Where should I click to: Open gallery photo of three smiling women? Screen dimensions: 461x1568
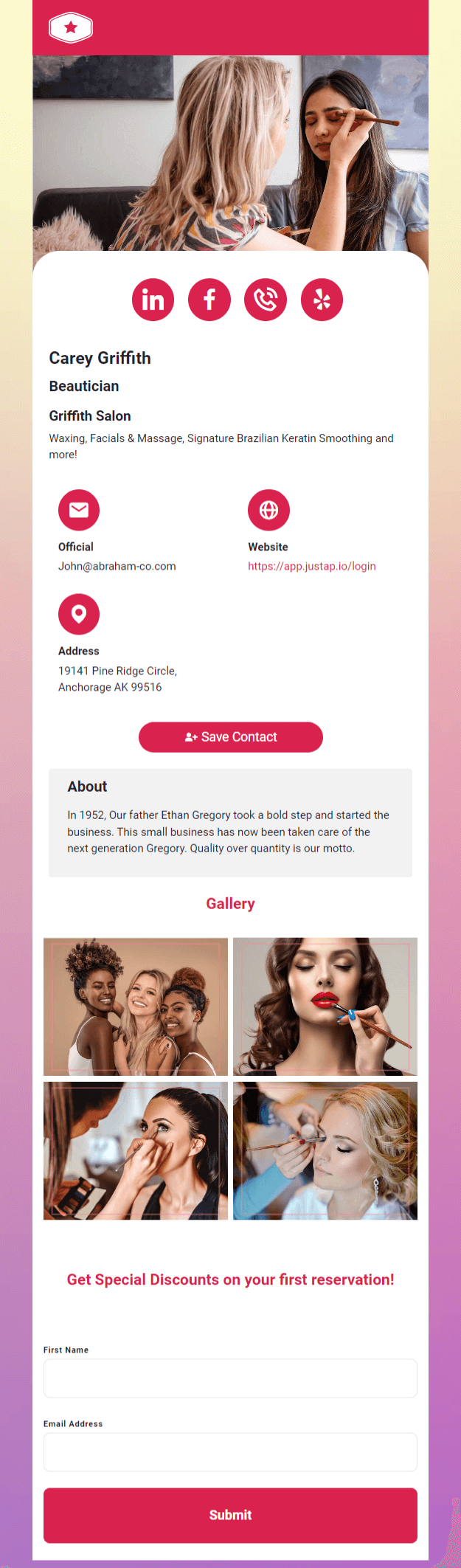(x=136, y=1006)
